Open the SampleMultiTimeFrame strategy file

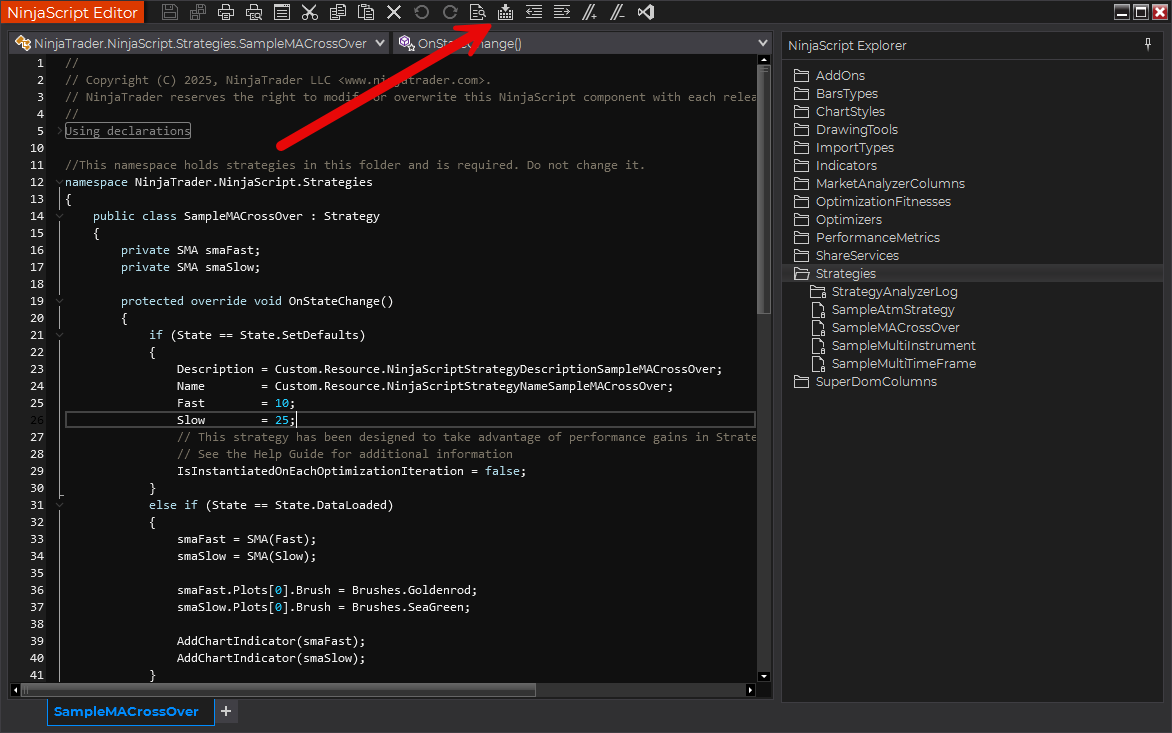point(903,364)
